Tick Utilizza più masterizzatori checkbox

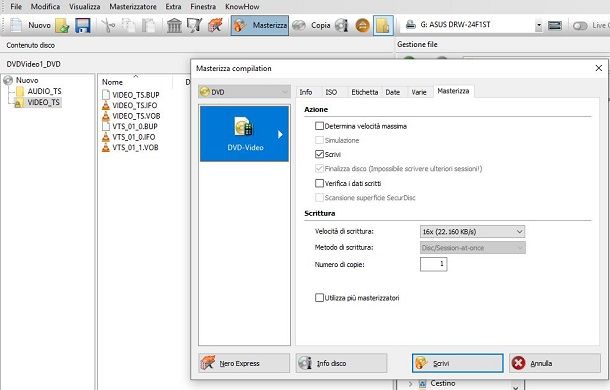[x=319, y=298]
